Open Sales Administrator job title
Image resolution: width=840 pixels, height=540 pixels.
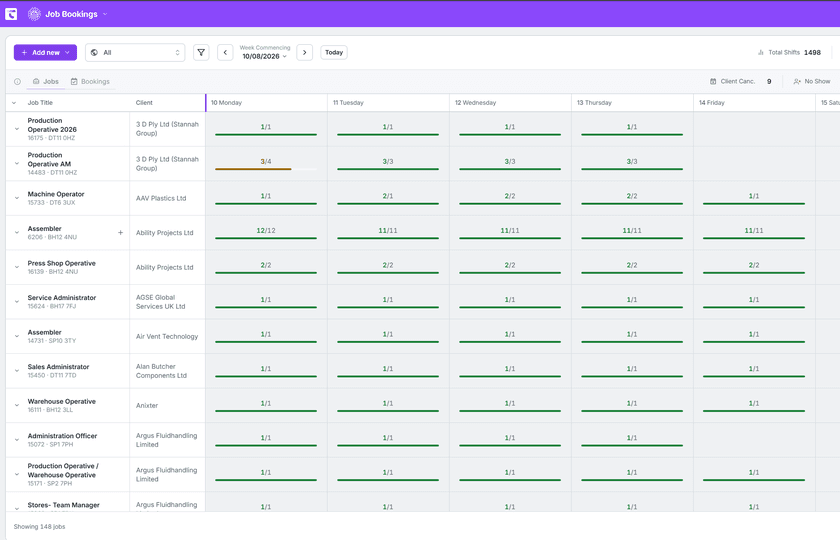click(58, 367)
